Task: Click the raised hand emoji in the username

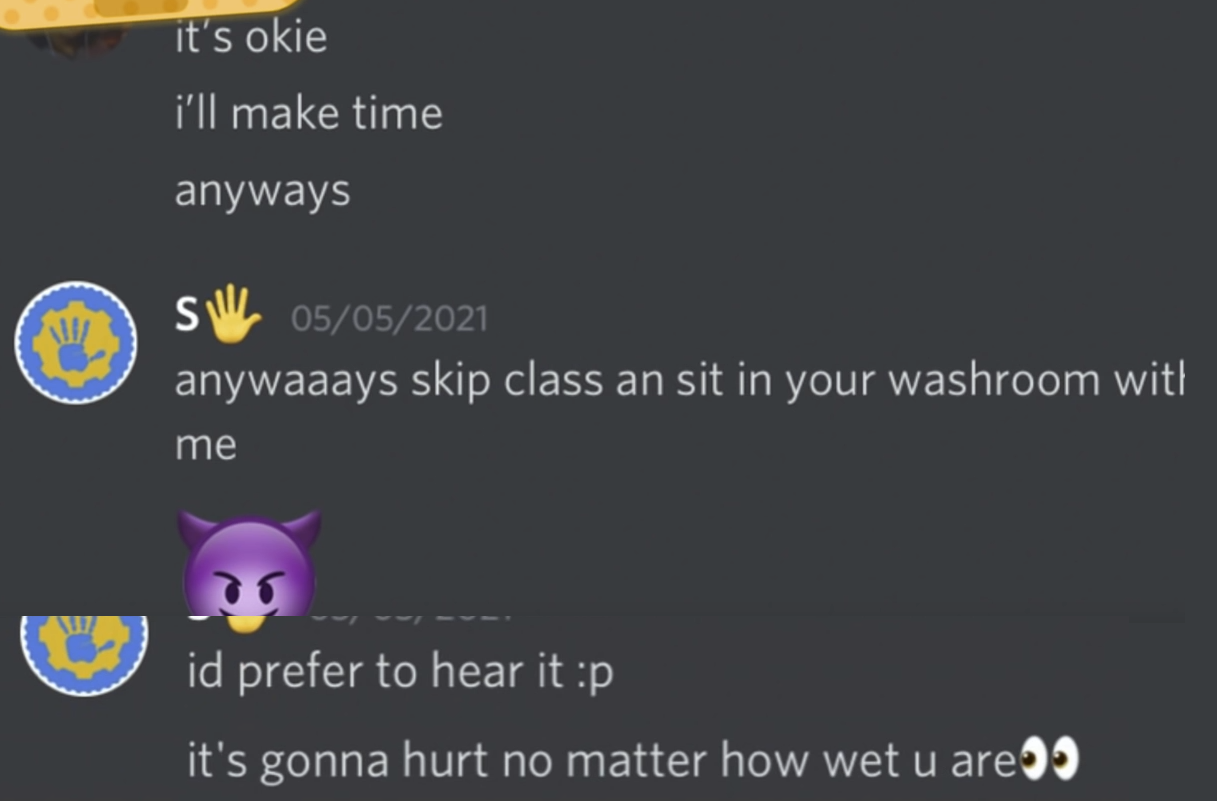Action: click(x=232, y=315)
